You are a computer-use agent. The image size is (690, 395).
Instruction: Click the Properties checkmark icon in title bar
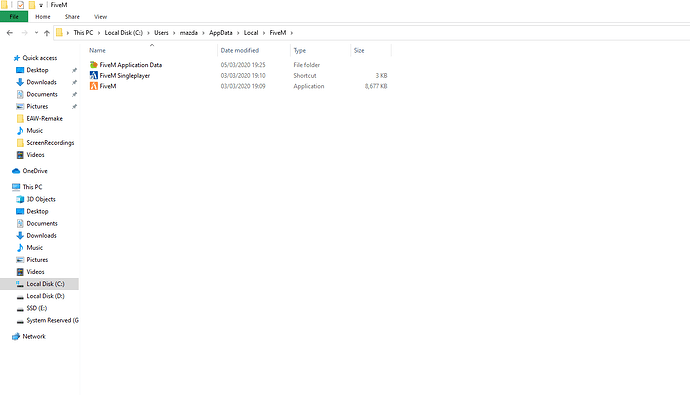[x=20, y=5]
